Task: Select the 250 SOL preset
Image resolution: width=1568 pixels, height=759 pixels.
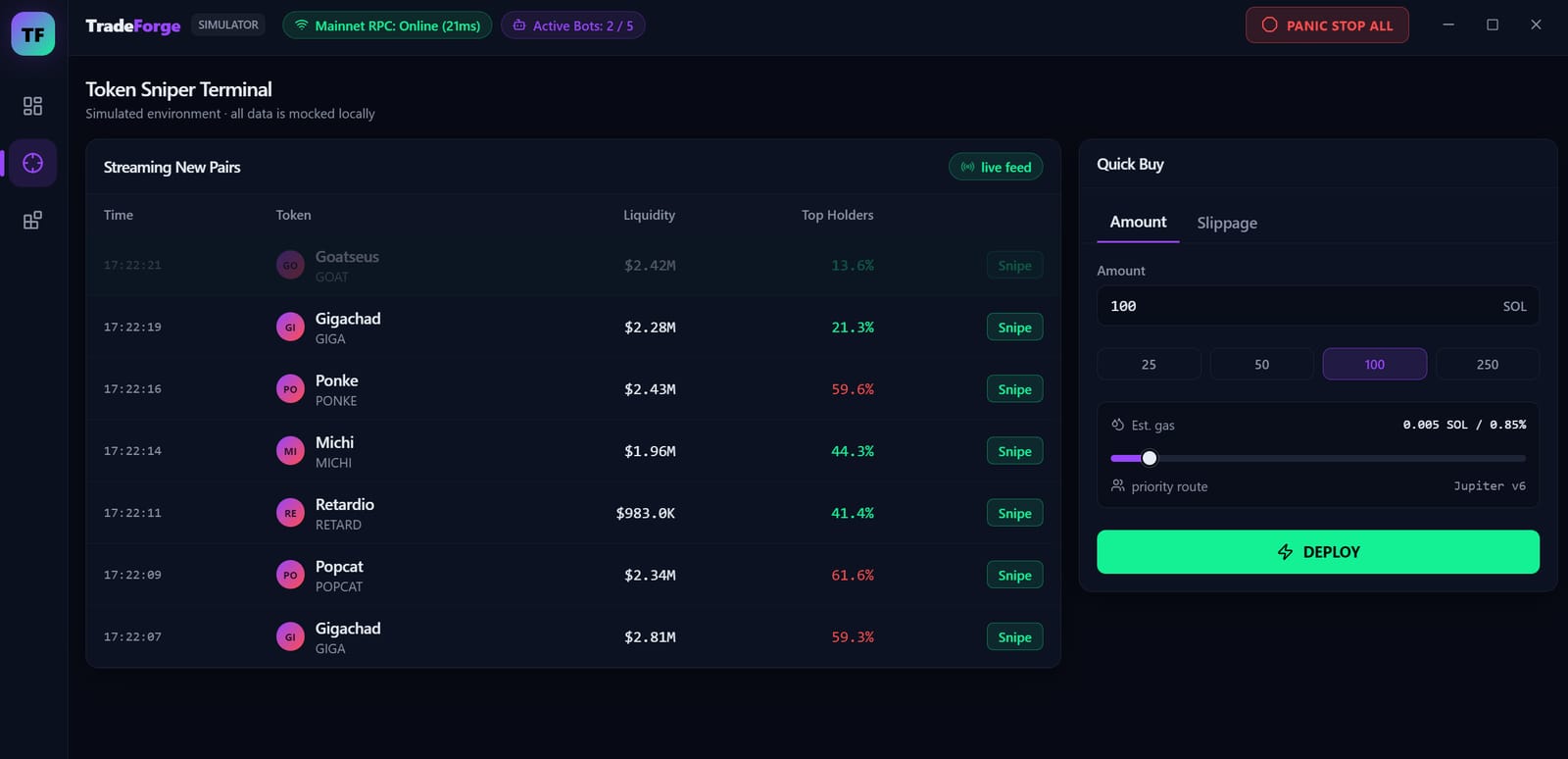Action: (1488, 364)
